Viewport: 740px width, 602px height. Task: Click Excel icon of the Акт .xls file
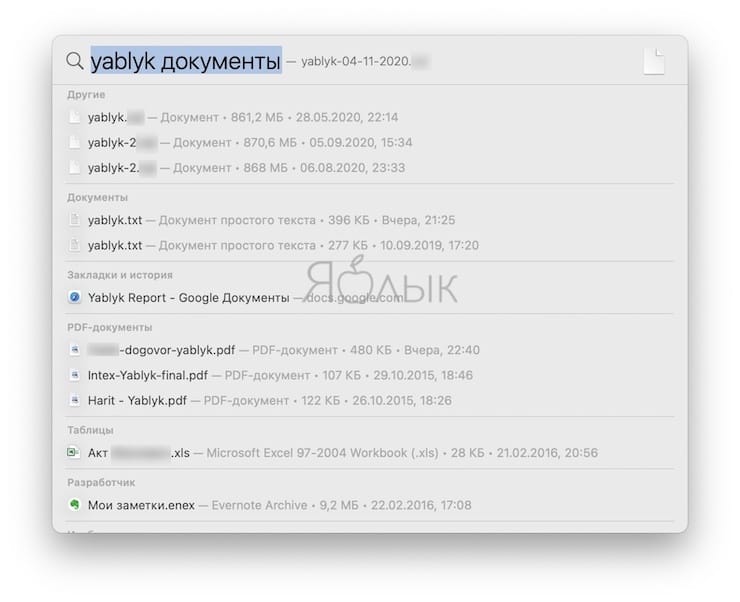pyautogui.click(x=73, y=452)
